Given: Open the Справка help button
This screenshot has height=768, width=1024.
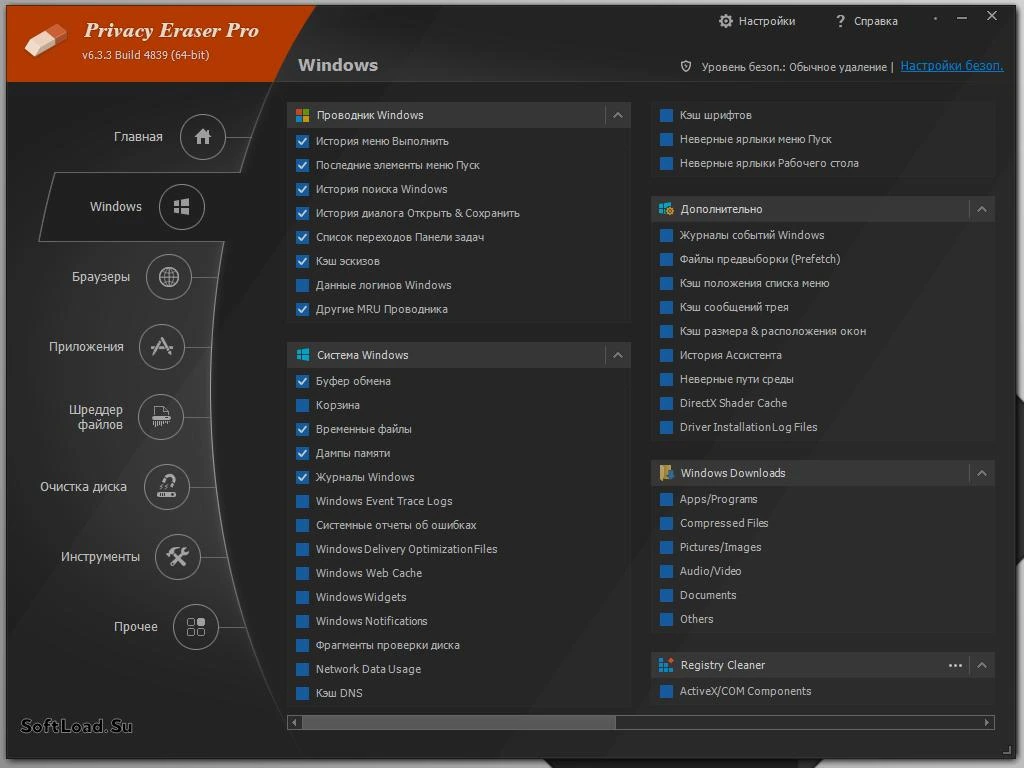Looking at the screenshot, I should (867, 21).
